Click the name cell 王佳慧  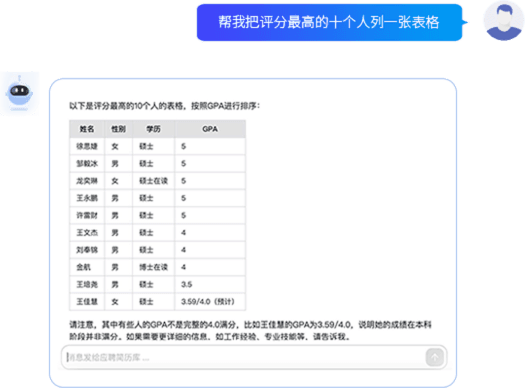(87, 302)
